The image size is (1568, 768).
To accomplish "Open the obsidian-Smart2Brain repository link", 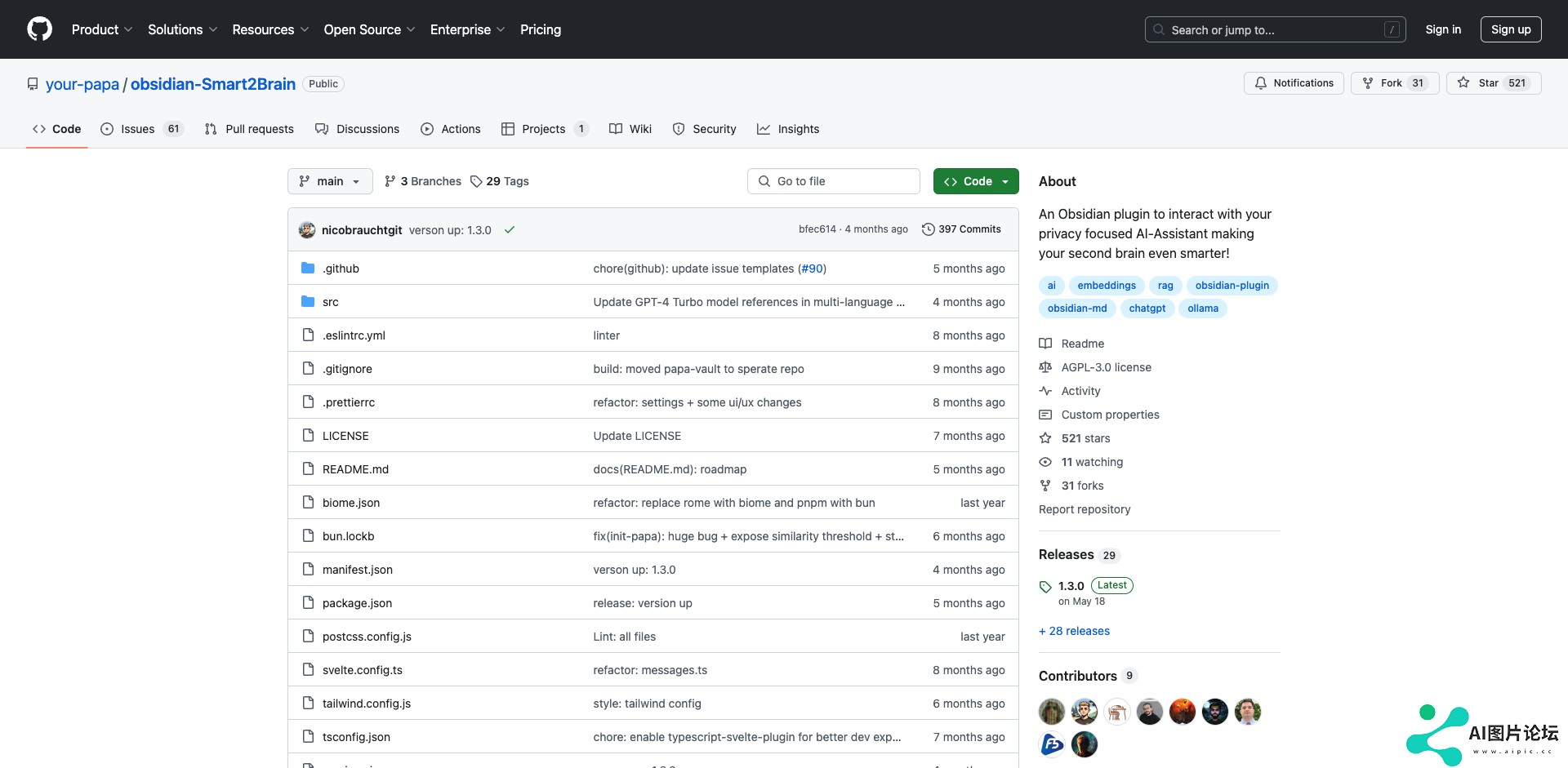I will 213,84.
